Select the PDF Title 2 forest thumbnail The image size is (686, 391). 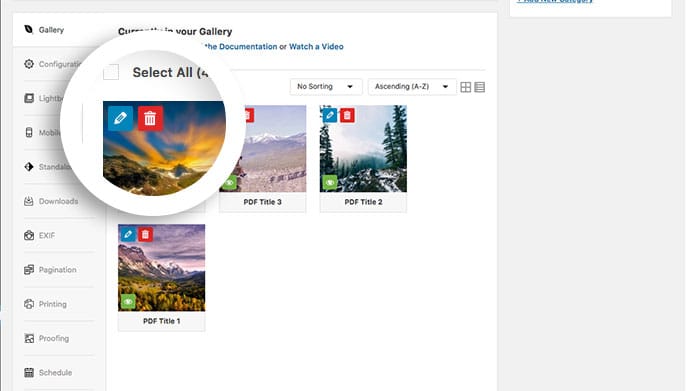363,149
